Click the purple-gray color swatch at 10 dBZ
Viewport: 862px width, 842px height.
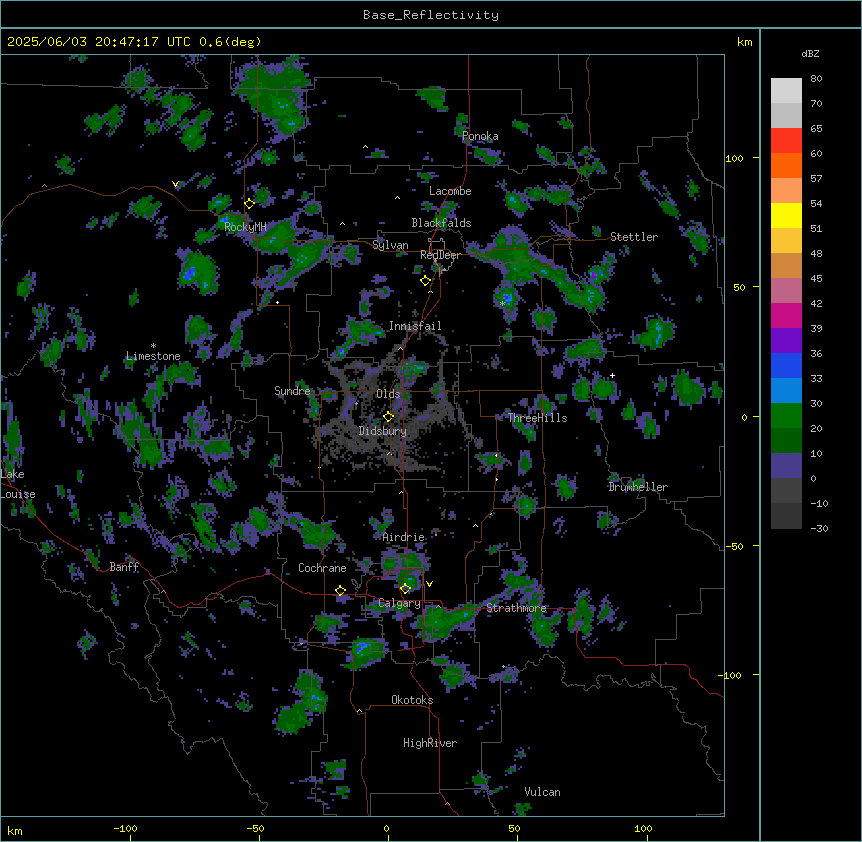(x=786, y=466)
